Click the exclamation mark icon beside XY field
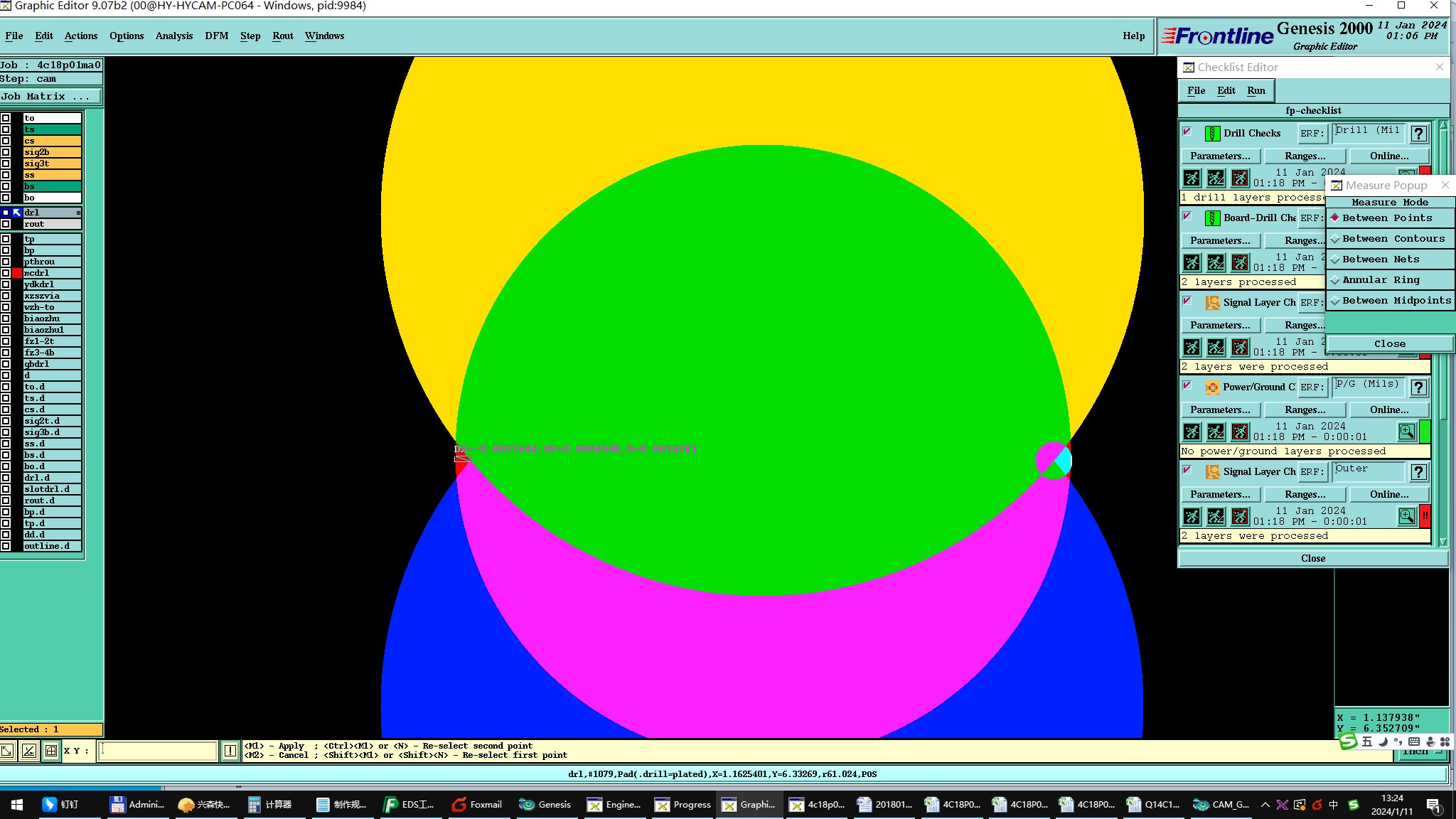 [x=230, y=751]
